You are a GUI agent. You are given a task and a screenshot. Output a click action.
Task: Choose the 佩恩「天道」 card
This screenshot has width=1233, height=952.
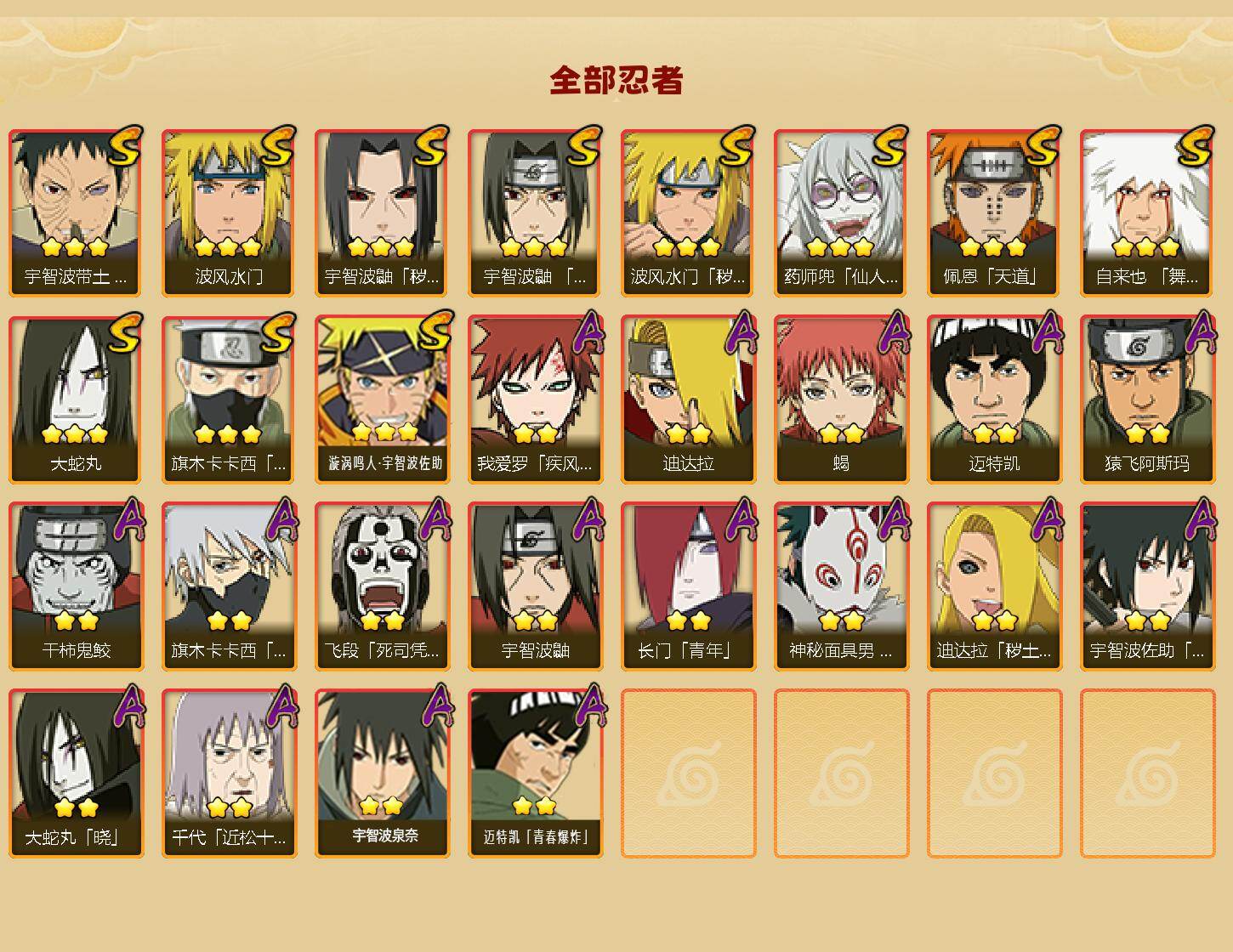pos(994,212)
